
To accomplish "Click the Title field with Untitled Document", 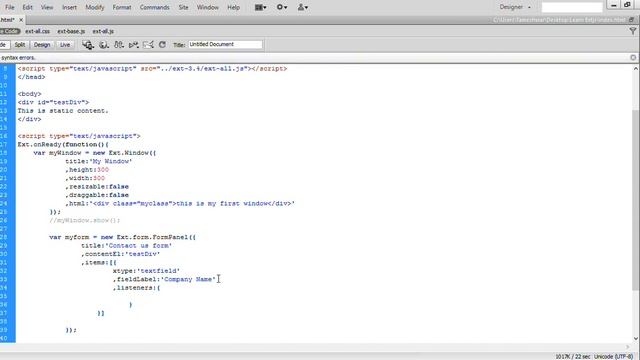I will pos(225,44).
